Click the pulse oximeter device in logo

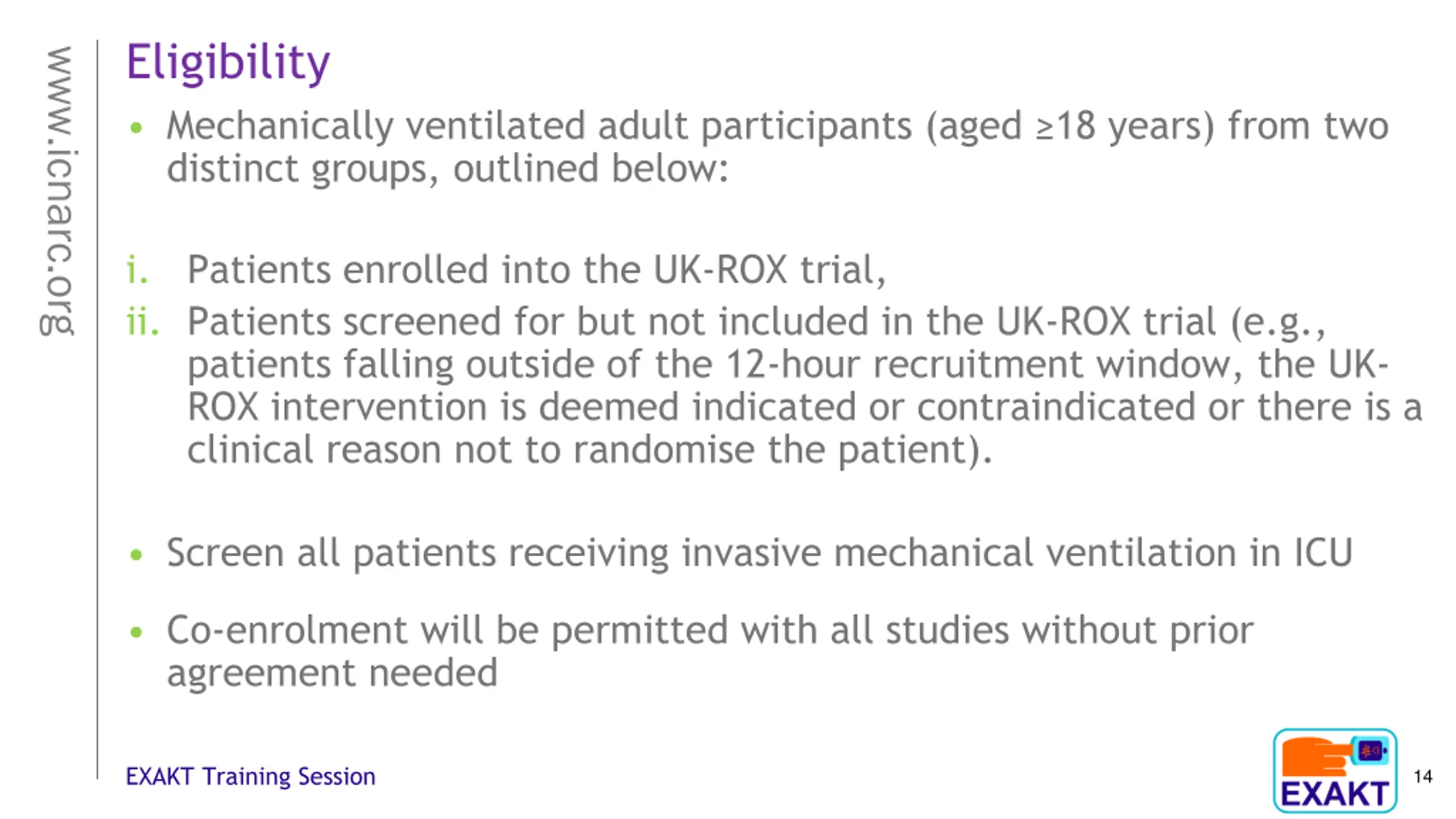click(1370, 750)
